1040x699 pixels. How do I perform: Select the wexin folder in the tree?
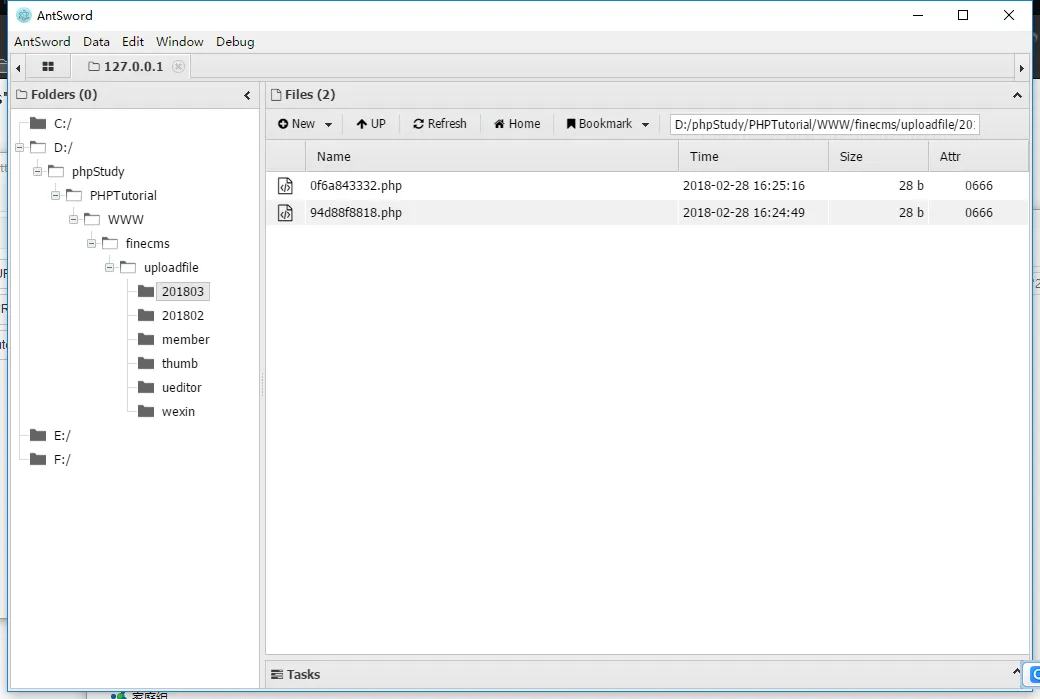coord(178,411)
